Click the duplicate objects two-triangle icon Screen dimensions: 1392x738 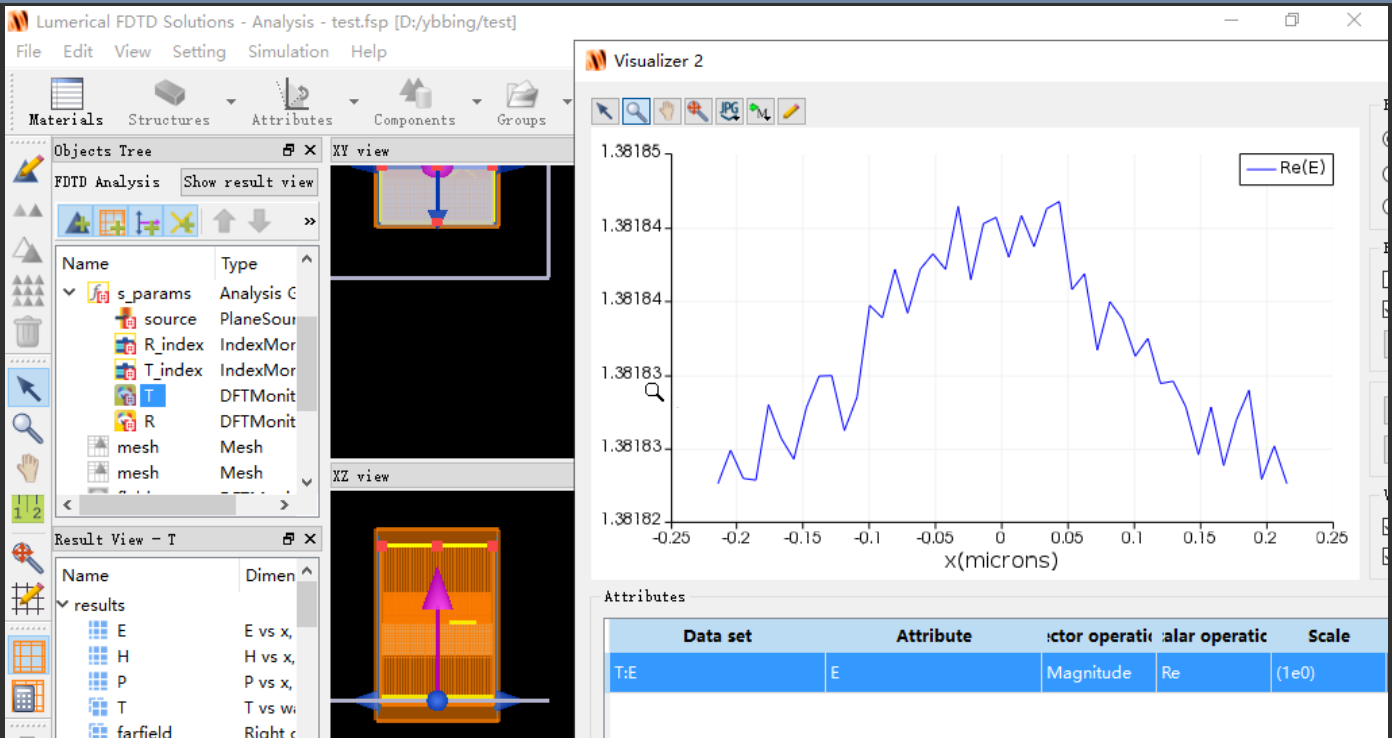(28, 210)
